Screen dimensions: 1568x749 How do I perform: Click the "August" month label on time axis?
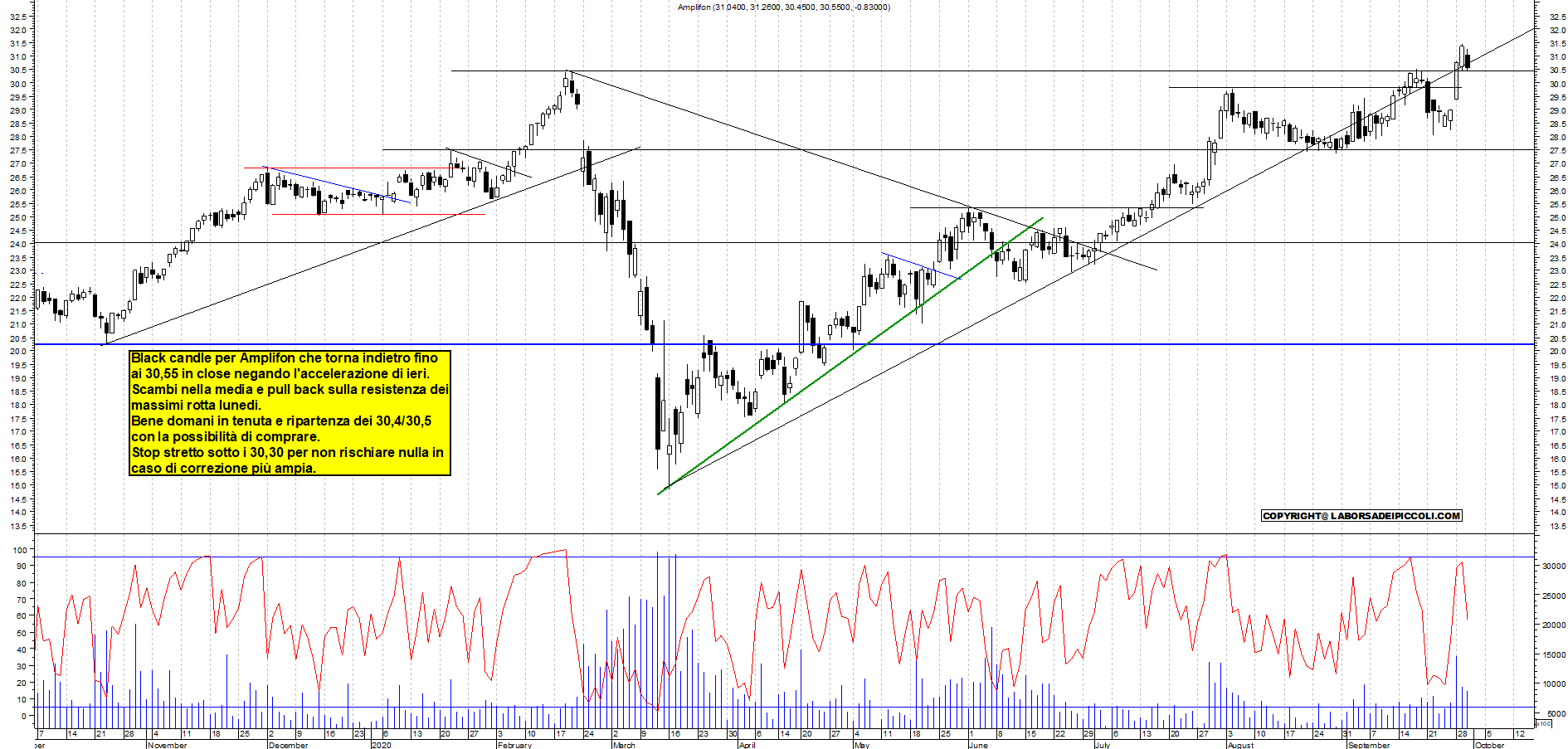(1240, 745)
